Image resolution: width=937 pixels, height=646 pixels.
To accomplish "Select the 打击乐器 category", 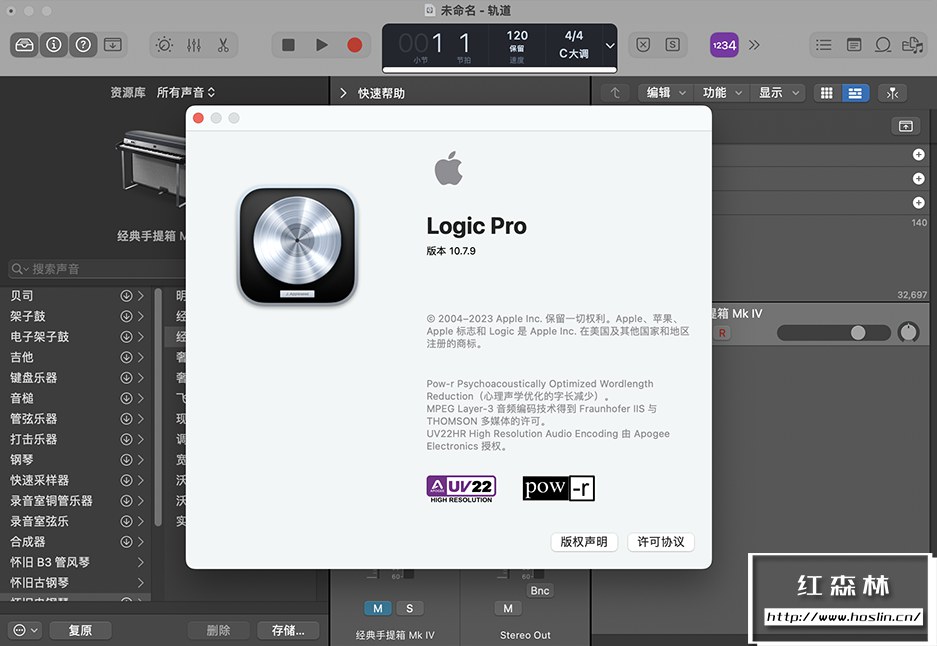I will [33, 439].
